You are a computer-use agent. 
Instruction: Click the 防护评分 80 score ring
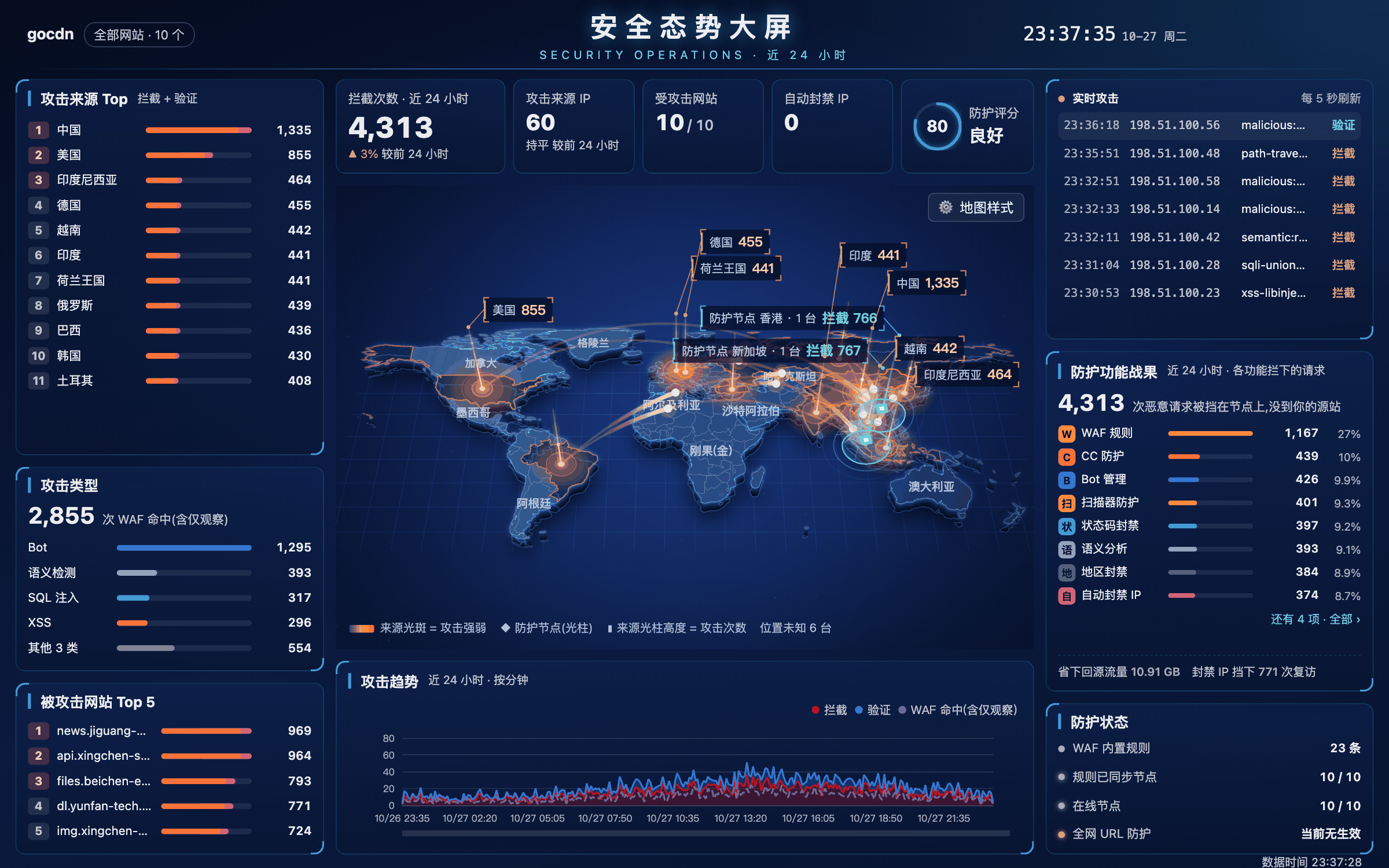pyautogui.click(x=937, y=126)
